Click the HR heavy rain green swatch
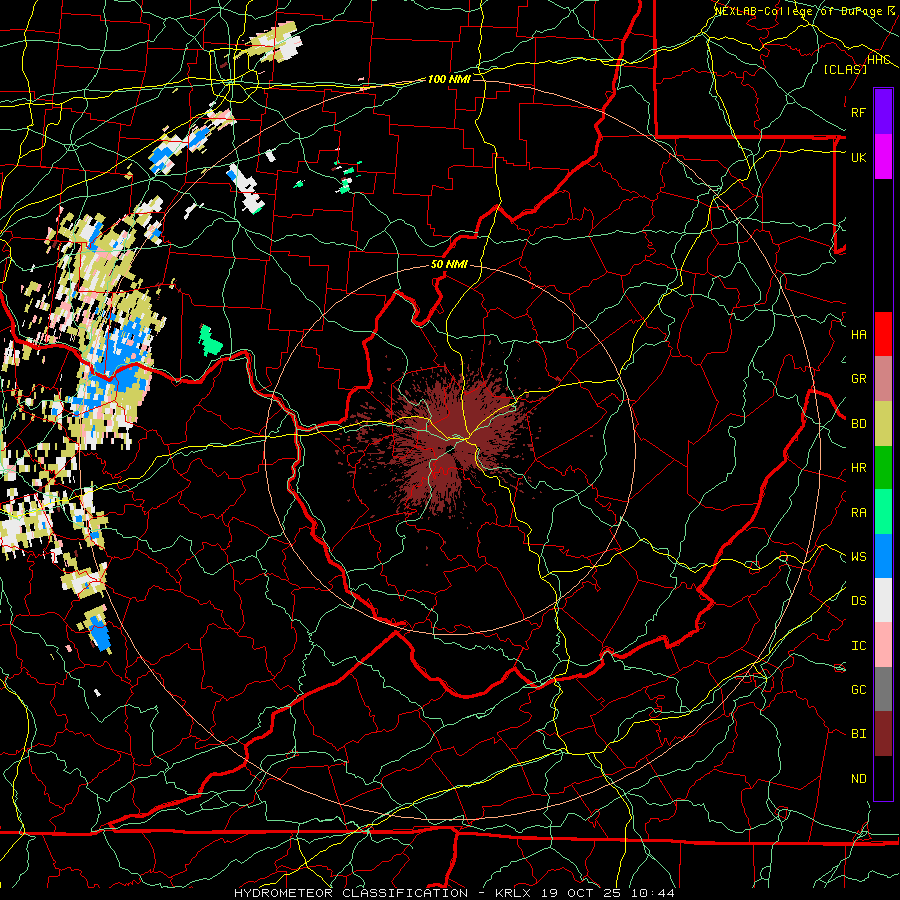The height and width of the screenshot is (900, 900). click(883, 468)
